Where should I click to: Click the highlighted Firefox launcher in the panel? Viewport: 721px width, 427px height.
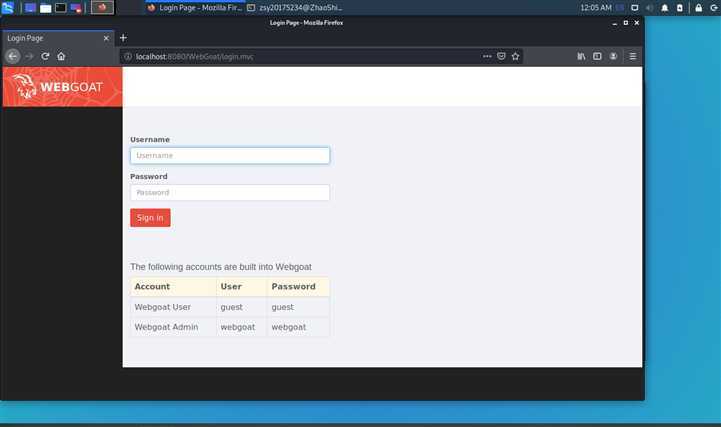pos(102,7)
